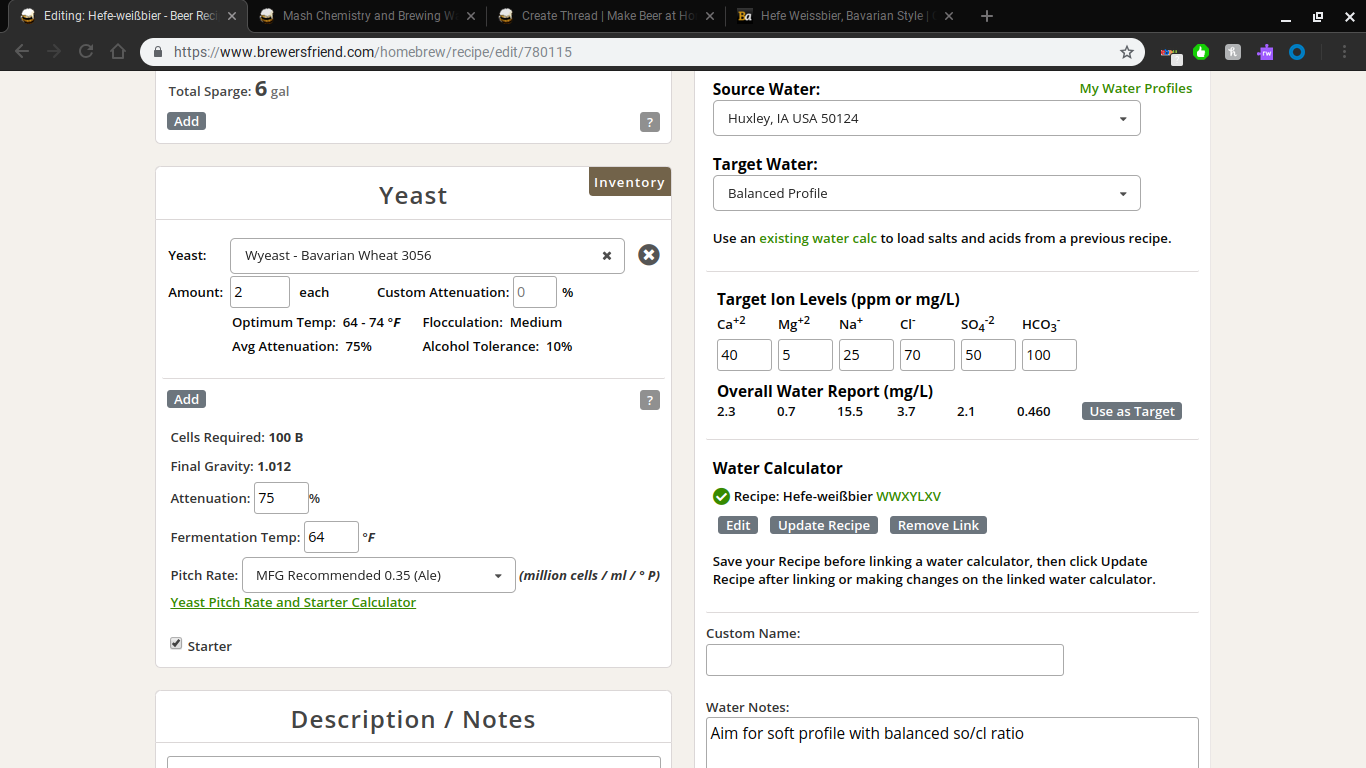Viewport: 1366px width, 768px height.
Task: Expand the Source Water dropdown
Action: click(x=926, y=118)
